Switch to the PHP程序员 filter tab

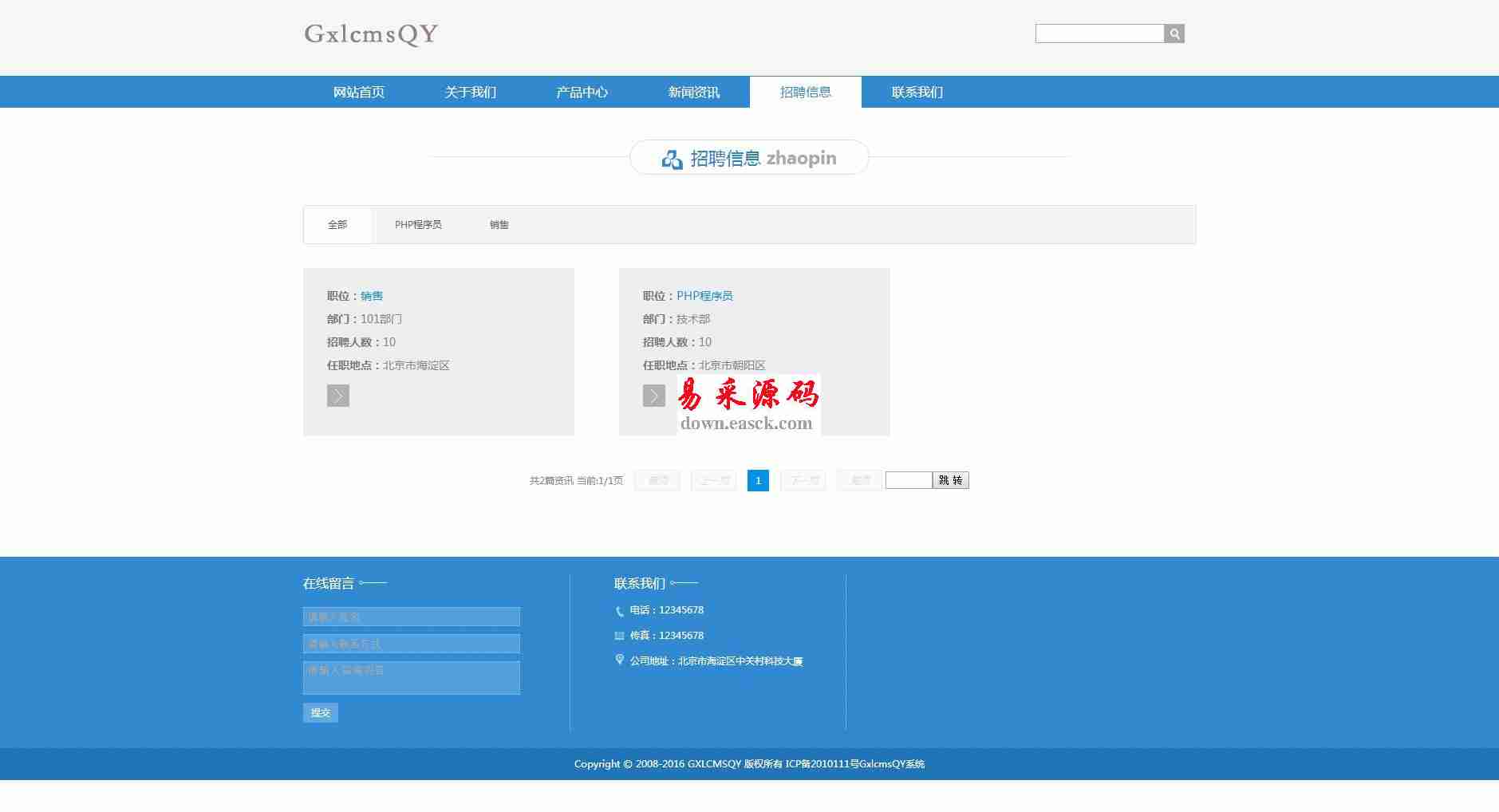coord(418,225)
